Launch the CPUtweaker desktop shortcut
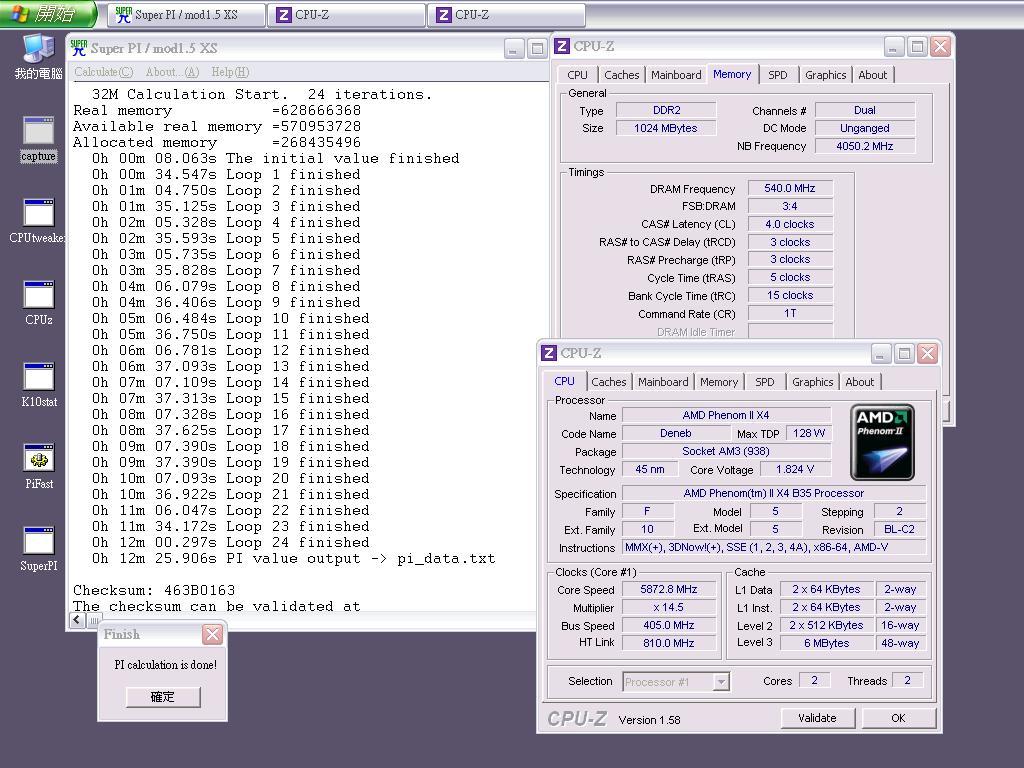Screen dimensions: 1024x768 (x=39, y=221)
